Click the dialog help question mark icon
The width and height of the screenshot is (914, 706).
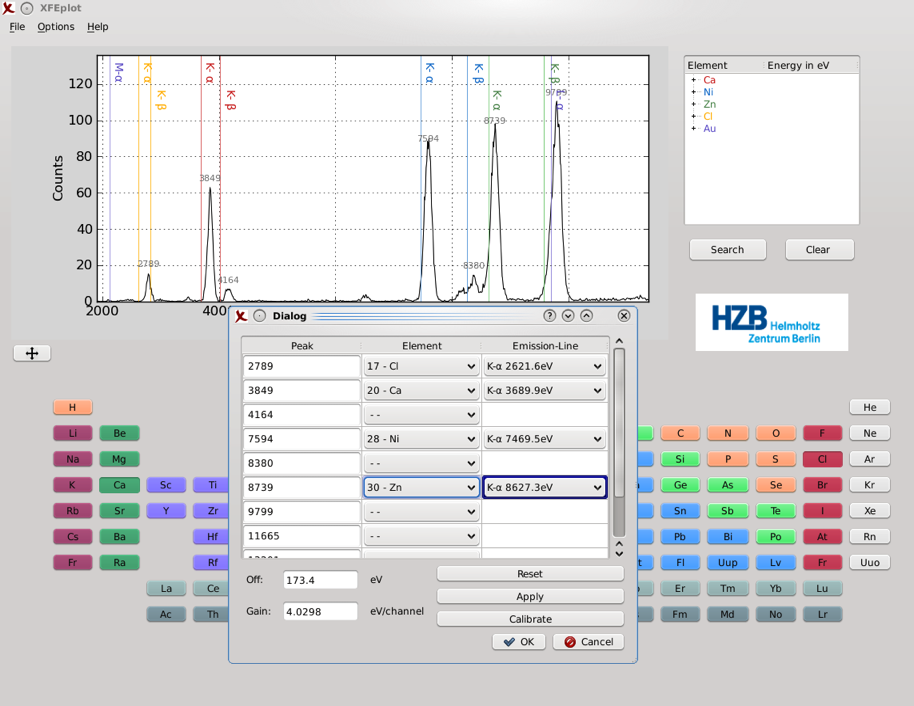[x=549, y=316]
